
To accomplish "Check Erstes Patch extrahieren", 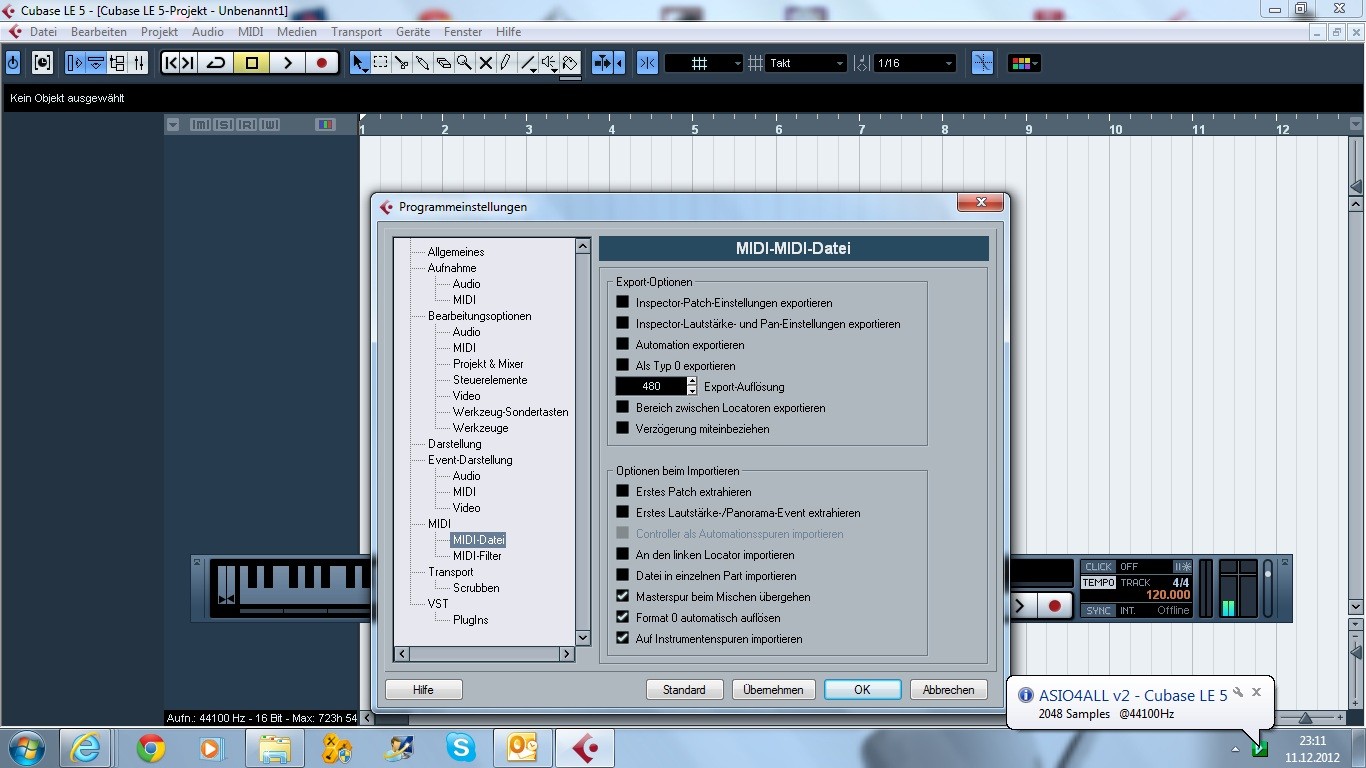I will (623, 491).
